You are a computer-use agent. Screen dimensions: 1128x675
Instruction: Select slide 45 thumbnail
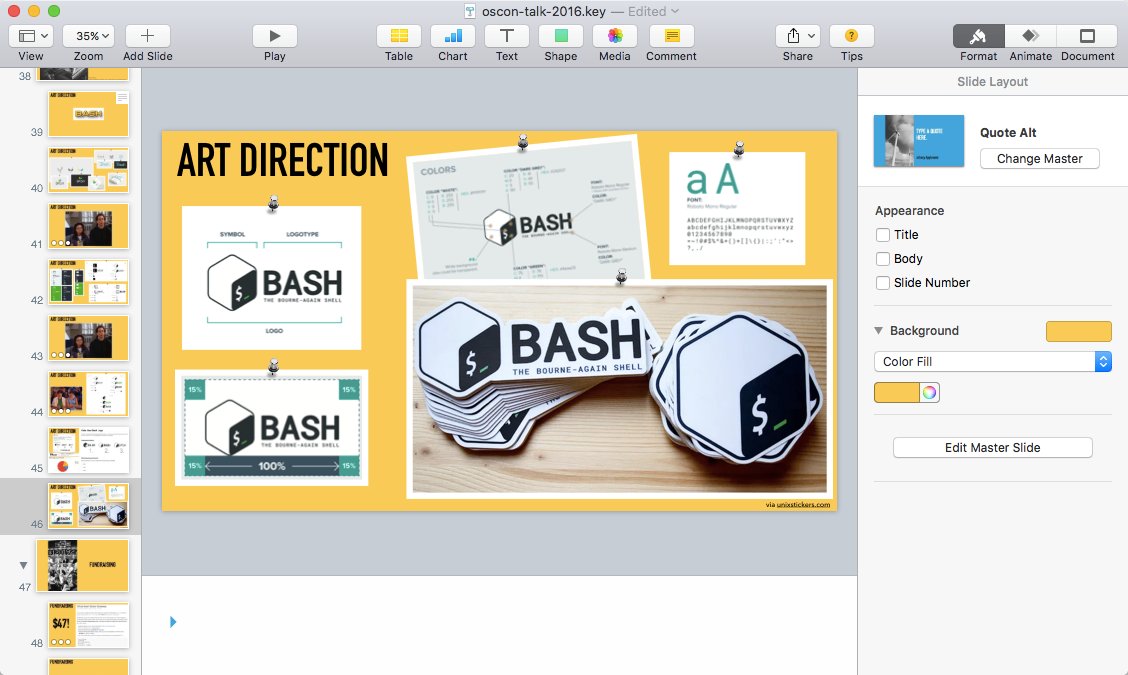pos(88,450)
